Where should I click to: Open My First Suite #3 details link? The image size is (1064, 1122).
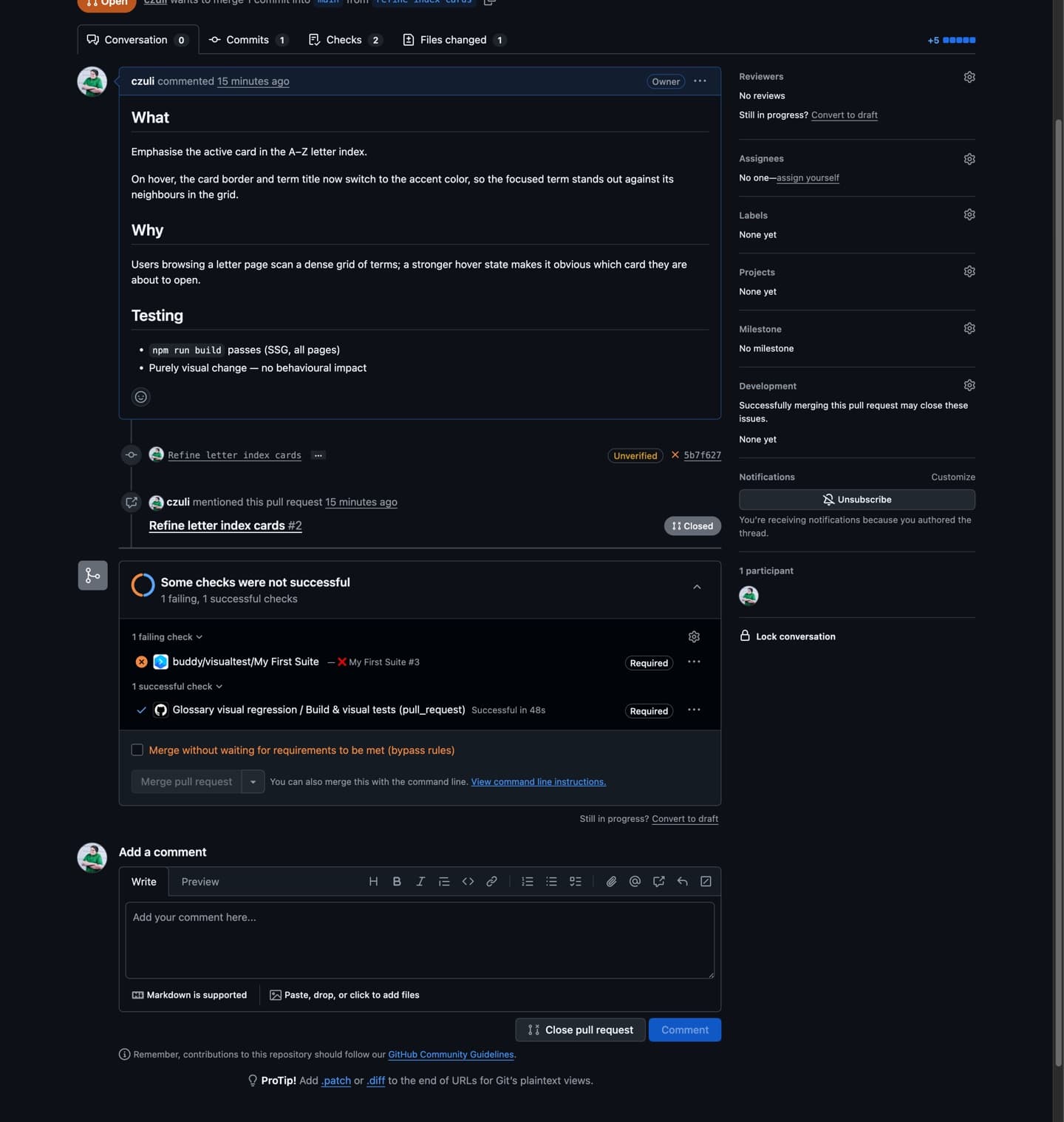point(384,662)
